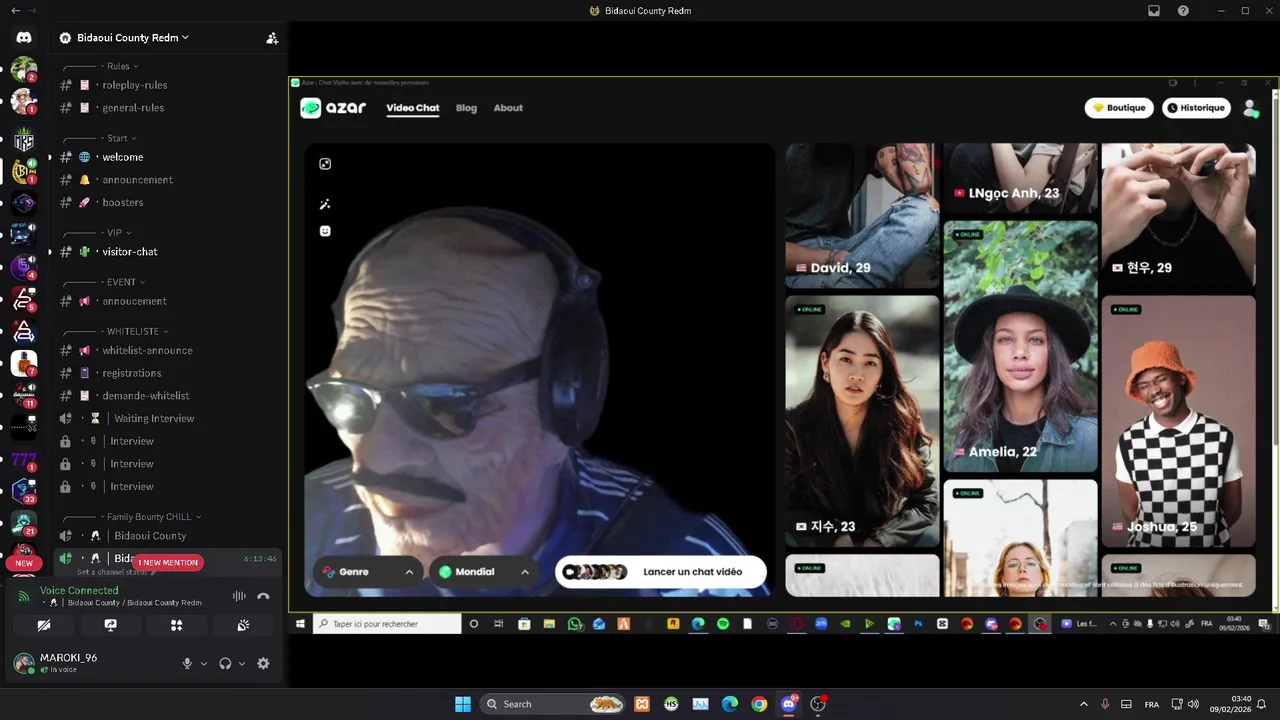Open the emoji sticker icon on video preview
This screenshot has width=1280, height=720.
325,231
